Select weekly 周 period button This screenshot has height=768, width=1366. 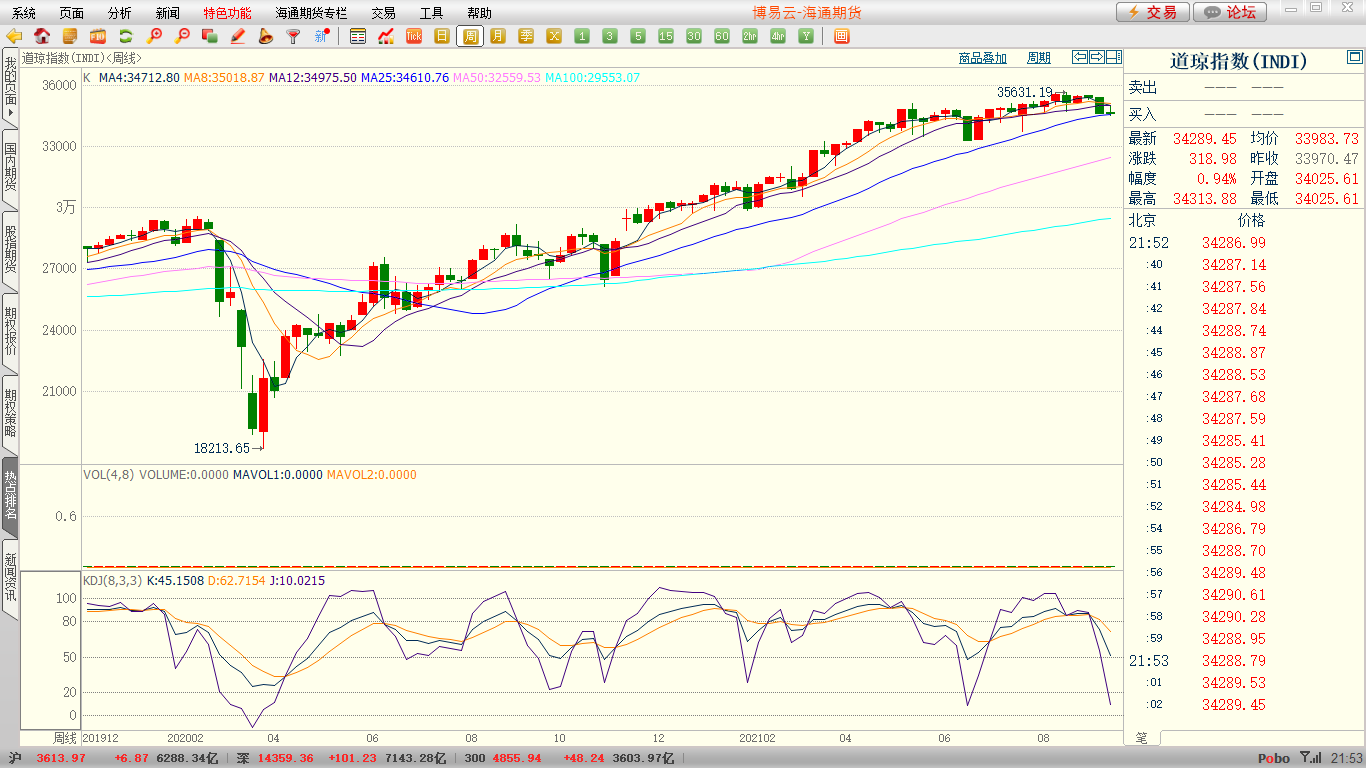point(470,36)
